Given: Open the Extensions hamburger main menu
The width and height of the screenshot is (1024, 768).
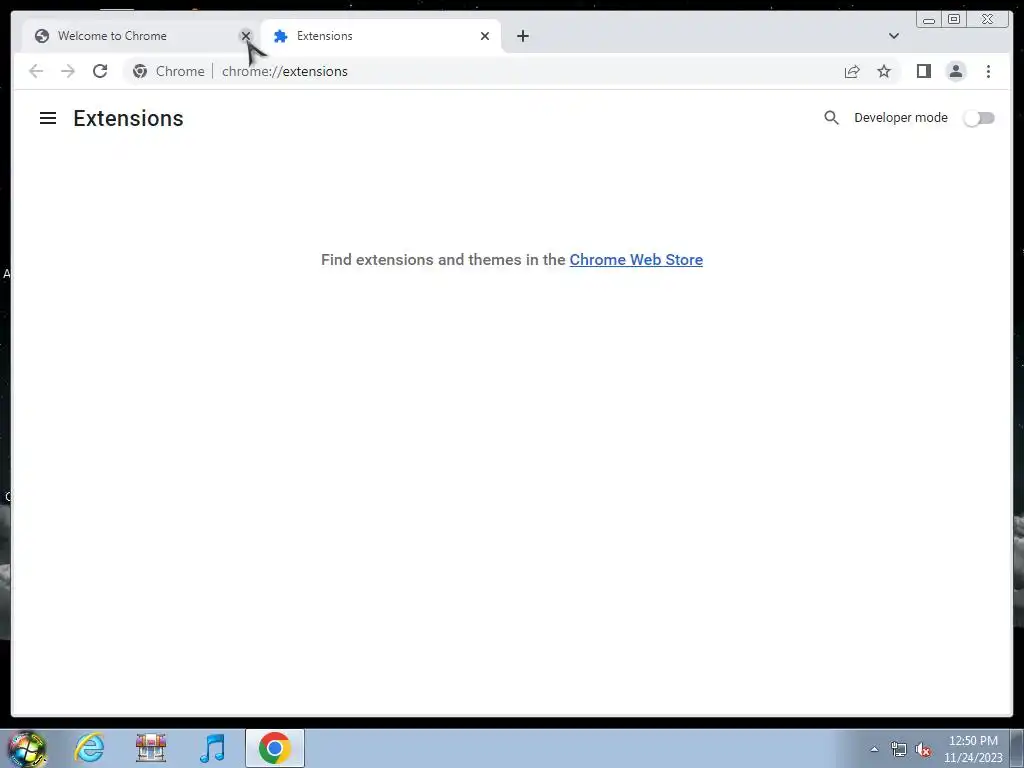Looking at the screenshot, I should (x=48, y=118).
